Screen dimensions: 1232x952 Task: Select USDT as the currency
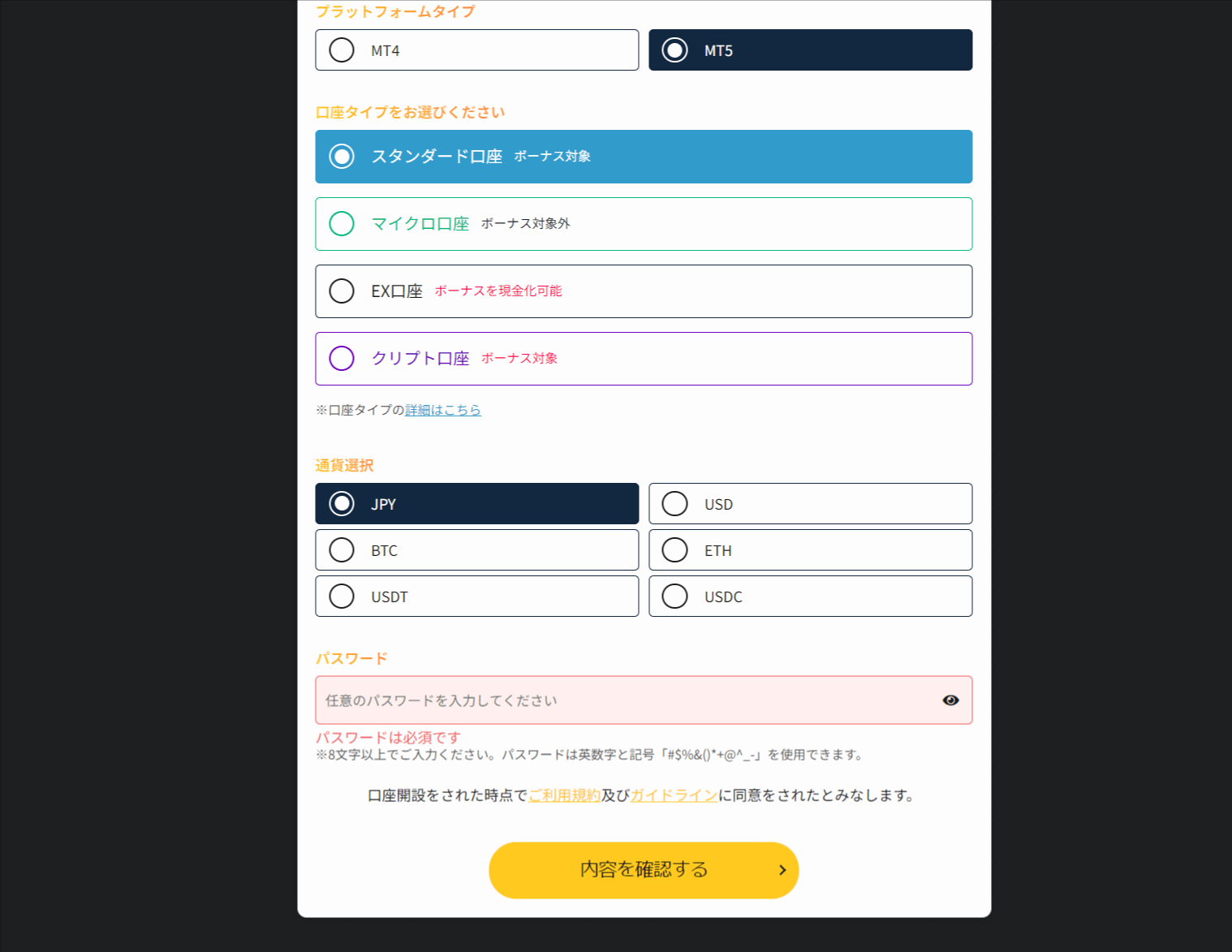coord(476,596)
